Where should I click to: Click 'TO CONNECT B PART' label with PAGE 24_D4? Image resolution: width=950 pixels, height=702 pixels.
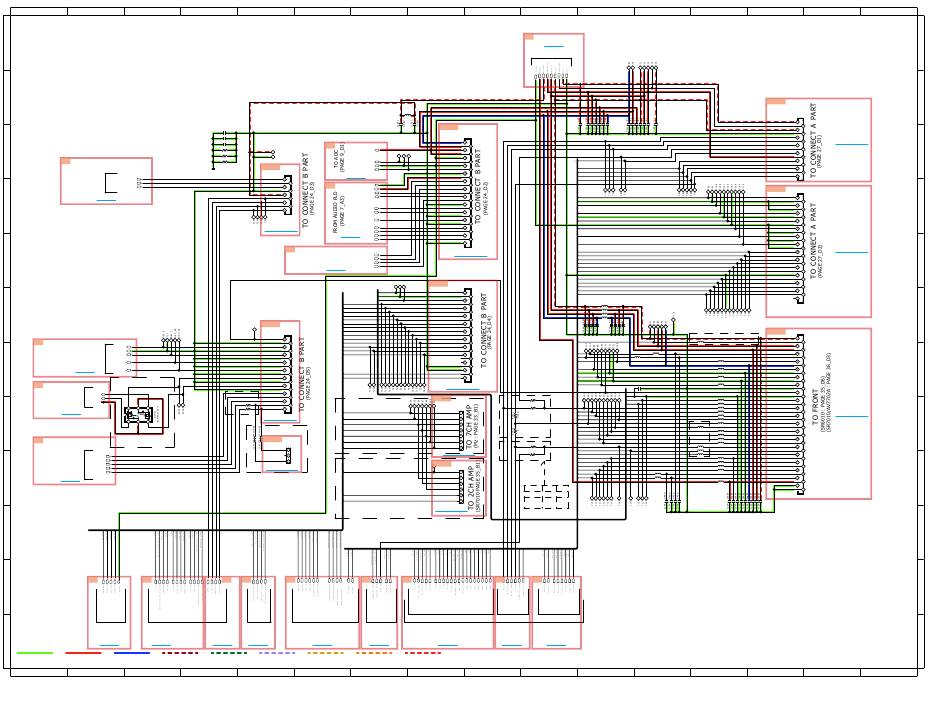486,330
